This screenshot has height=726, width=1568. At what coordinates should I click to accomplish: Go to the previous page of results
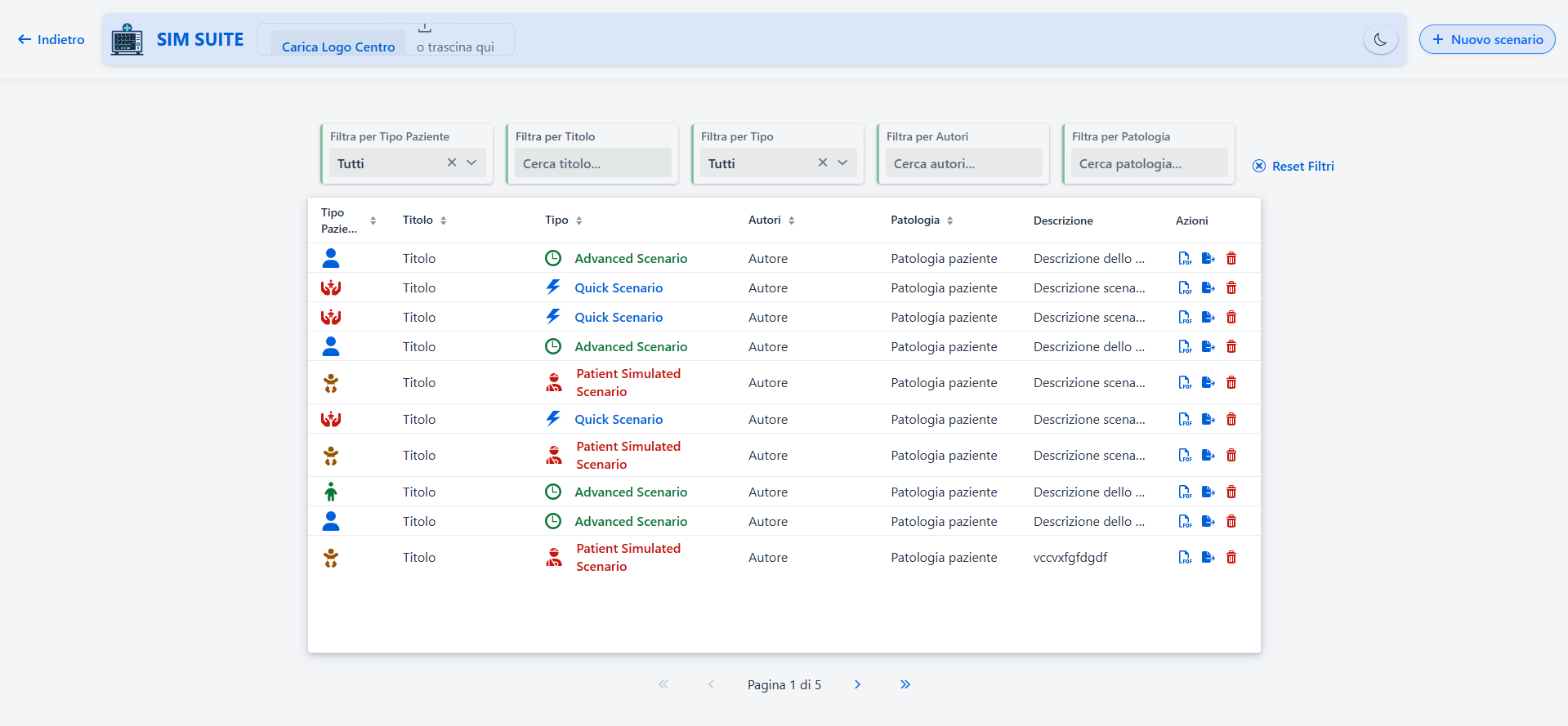712,684
